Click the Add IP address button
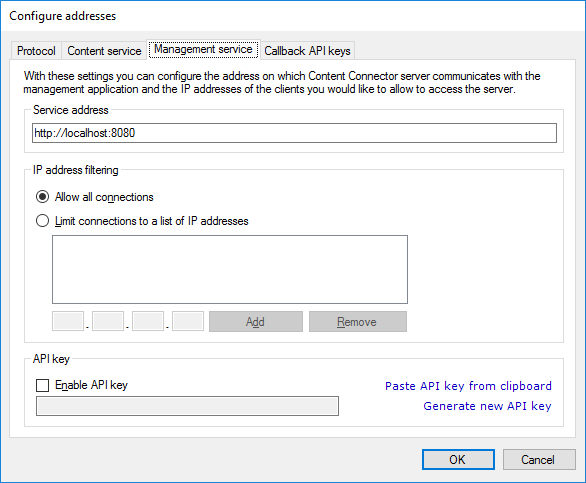The image size is (586, 483). point(256,322)
